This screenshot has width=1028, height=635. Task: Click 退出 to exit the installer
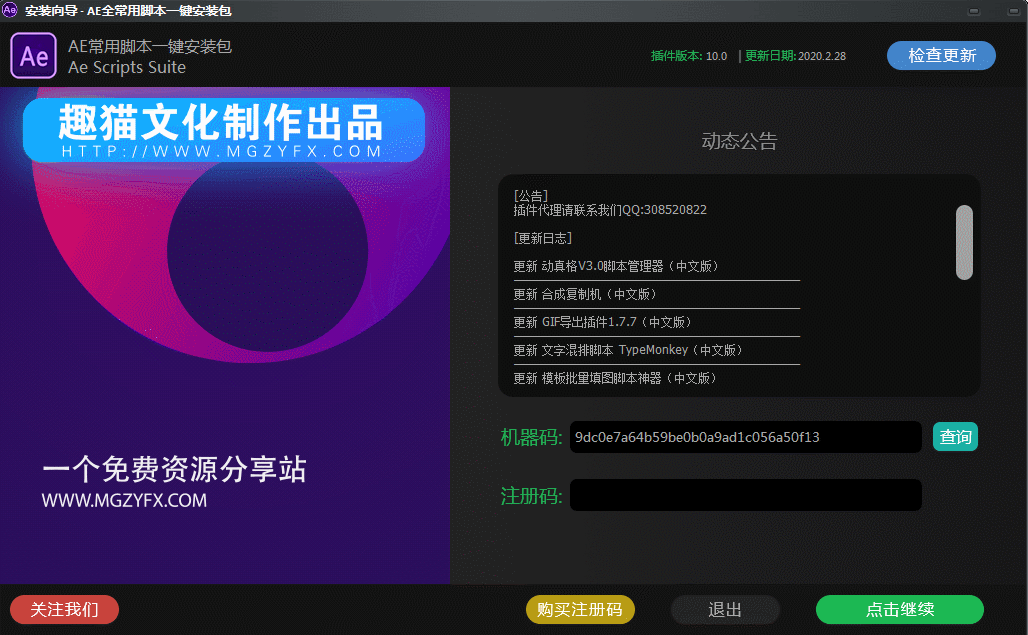(x=725, y=609)
